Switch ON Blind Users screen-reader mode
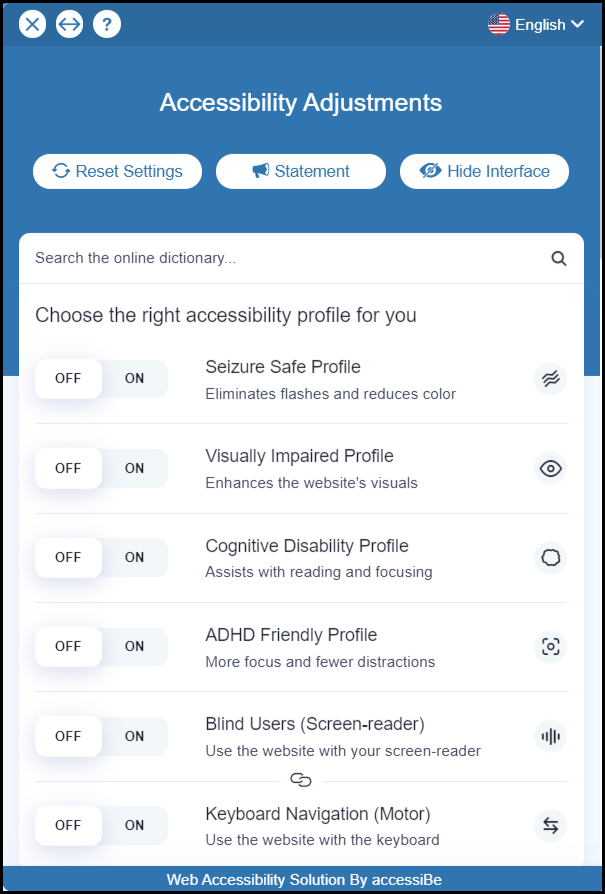 tap(135, 737)
